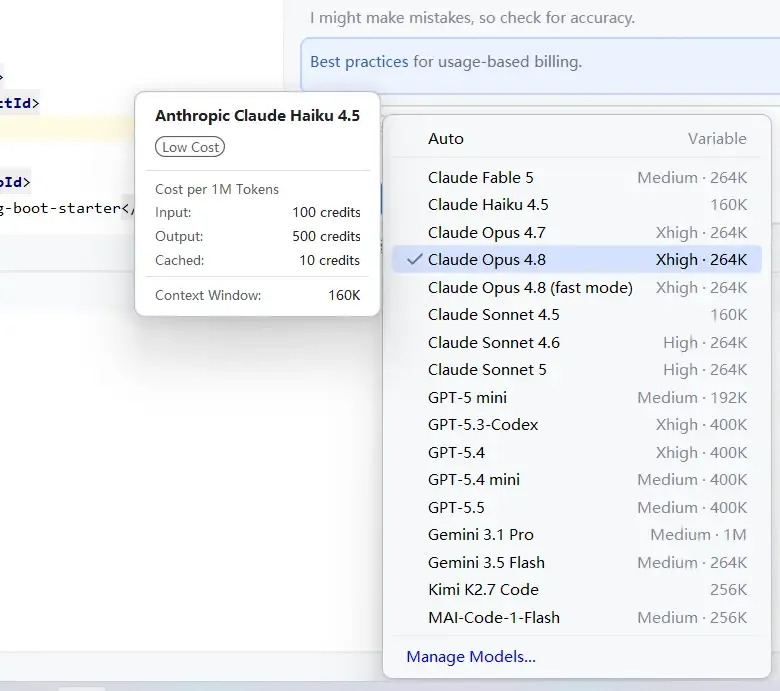
Task: Choose Kimi K2.7 Code model
Action: 577,590
